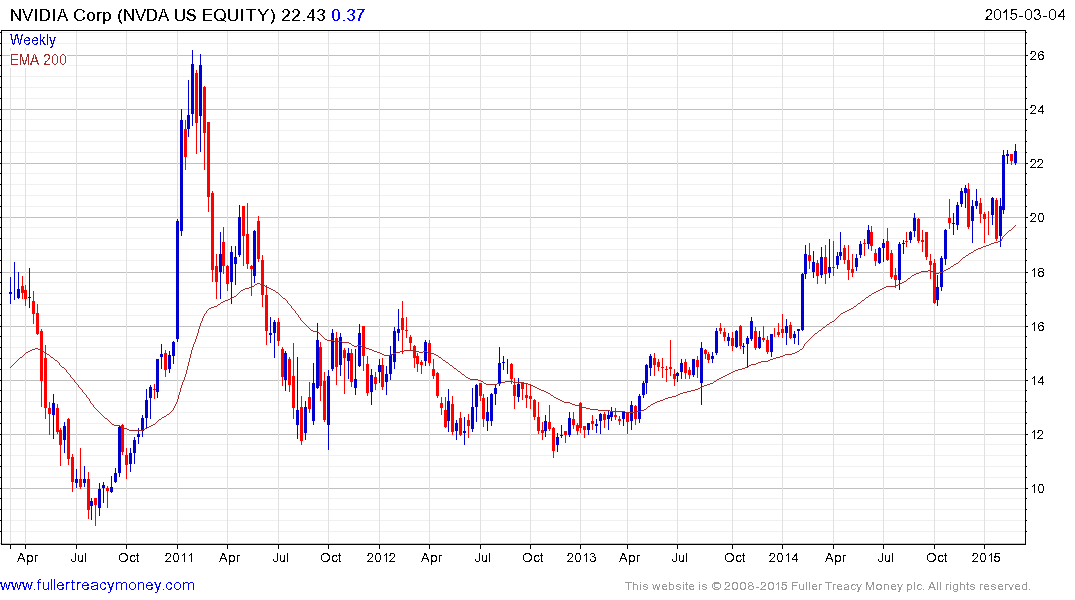Click the chart title 'NVIDIA Corp (NVDA US EQUITY)'
Viewport: 1075px width, 600px height.
coord(143,15)
